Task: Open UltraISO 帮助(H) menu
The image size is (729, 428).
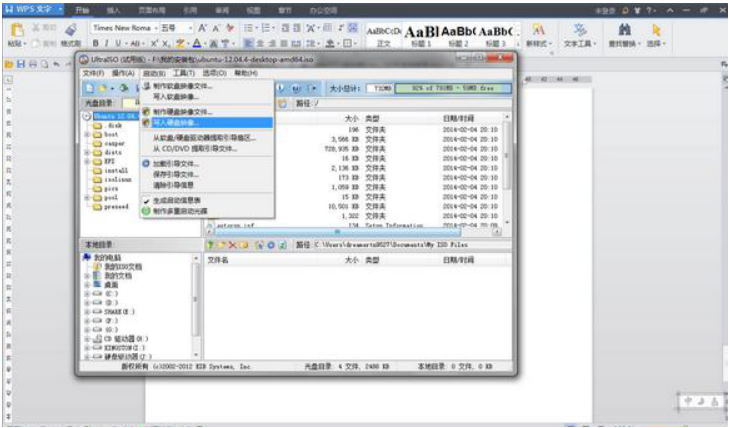Action: [246, 73]
